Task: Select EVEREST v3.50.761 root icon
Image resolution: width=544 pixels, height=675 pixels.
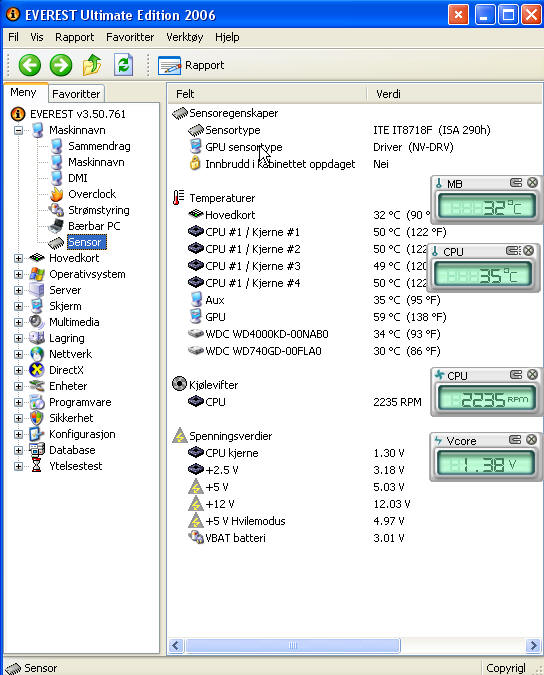Action: point(18,114)
